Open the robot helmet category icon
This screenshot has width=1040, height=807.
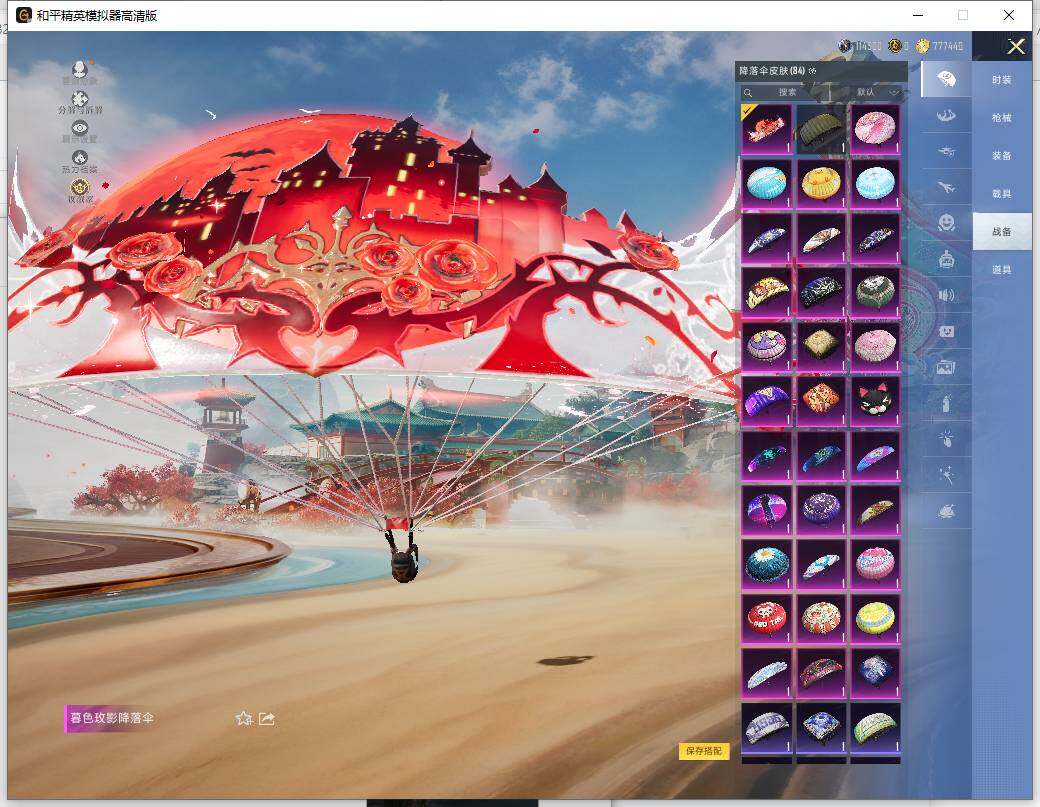946,259
